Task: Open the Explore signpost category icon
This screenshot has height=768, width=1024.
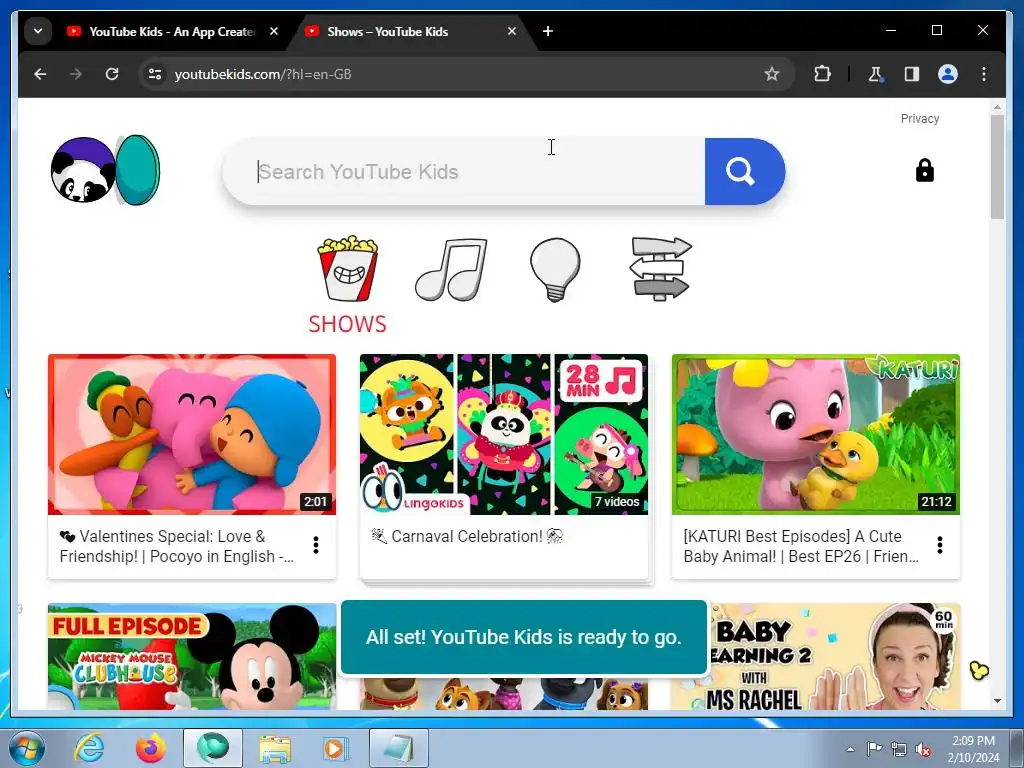Action: pos(660,268)
